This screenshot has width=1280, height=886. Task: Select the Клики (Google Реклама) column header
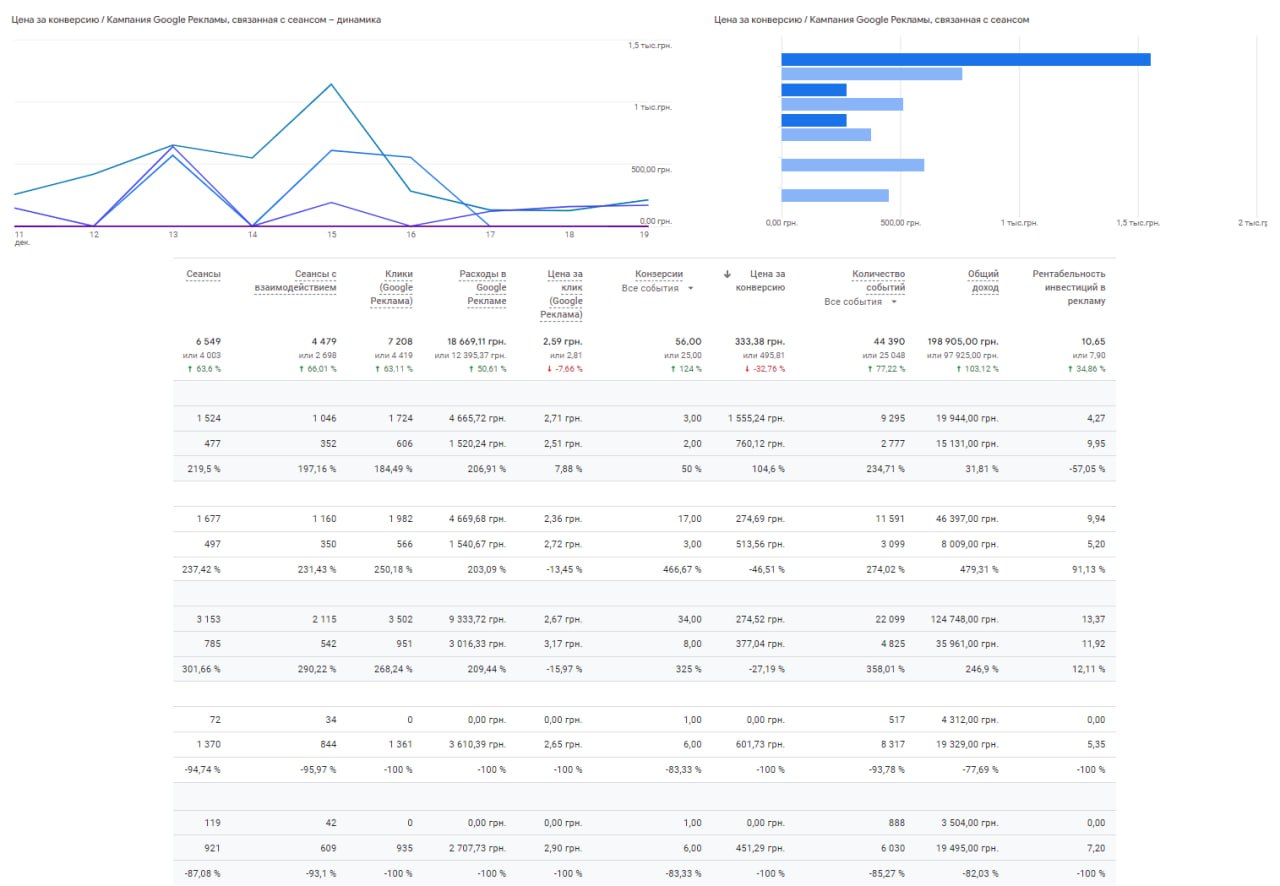tap(391, 287)
